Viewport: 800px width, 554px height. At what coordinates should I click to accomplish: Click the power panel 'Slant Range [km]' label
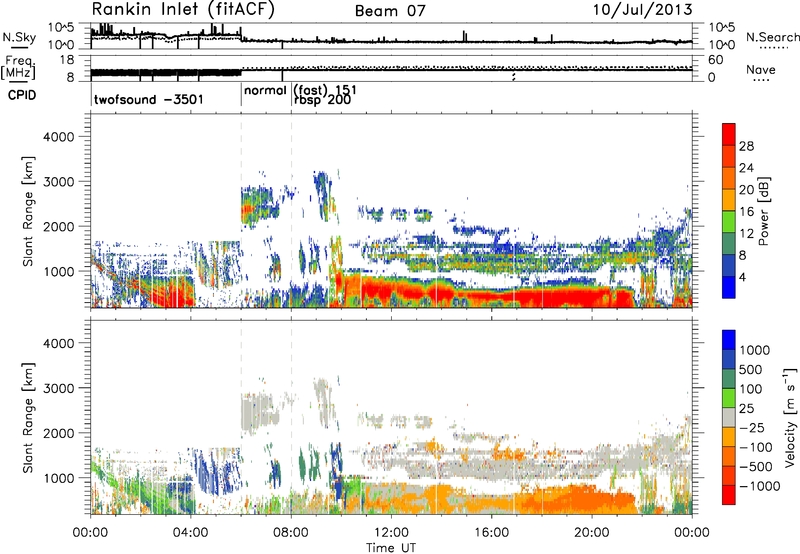[28, 211]
